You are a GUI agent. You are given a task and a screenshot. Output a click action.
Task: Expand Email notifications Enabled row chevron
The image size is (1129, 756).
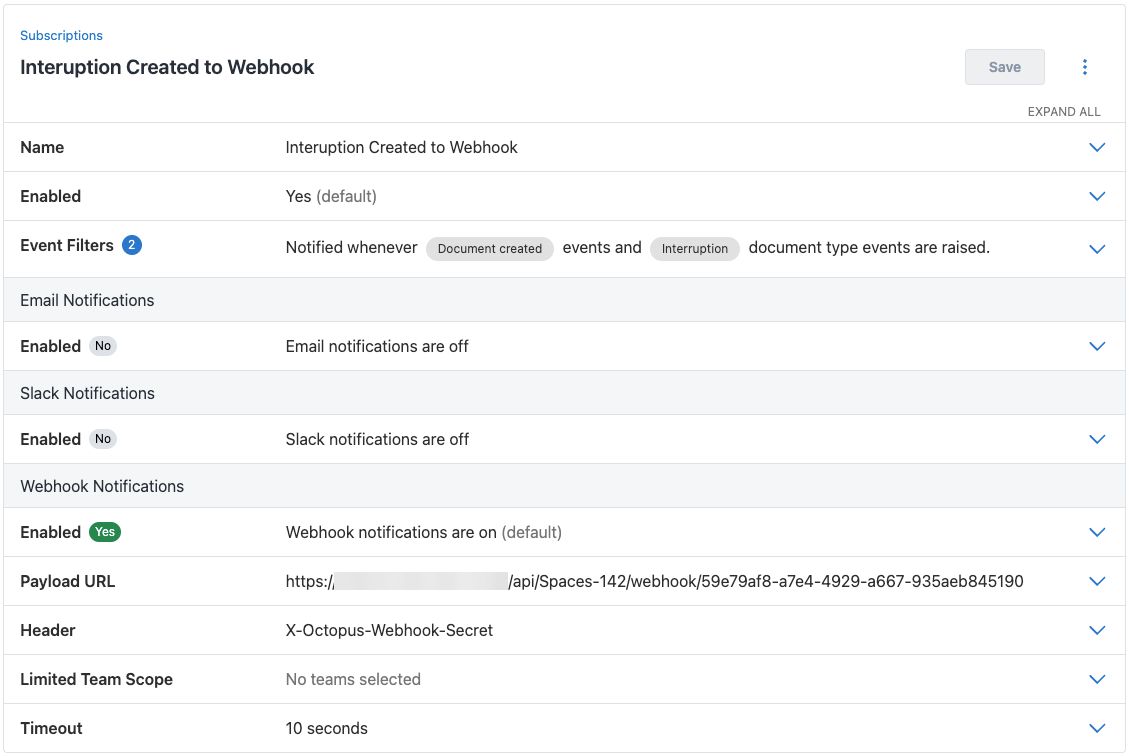(x=1097, y=346)
